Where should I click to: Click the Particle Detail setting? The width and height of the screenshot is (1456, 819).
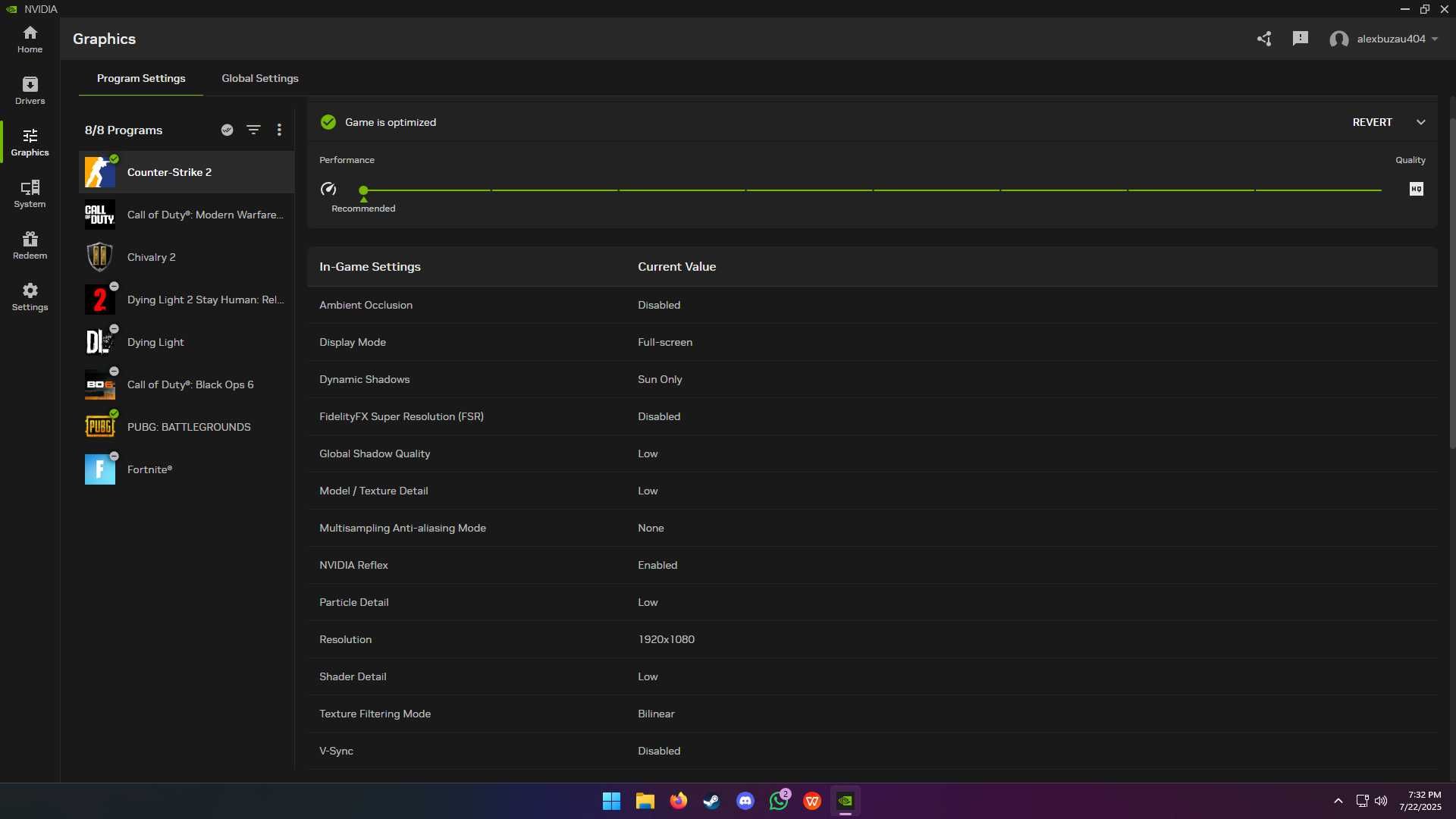[x=353, y=602]
